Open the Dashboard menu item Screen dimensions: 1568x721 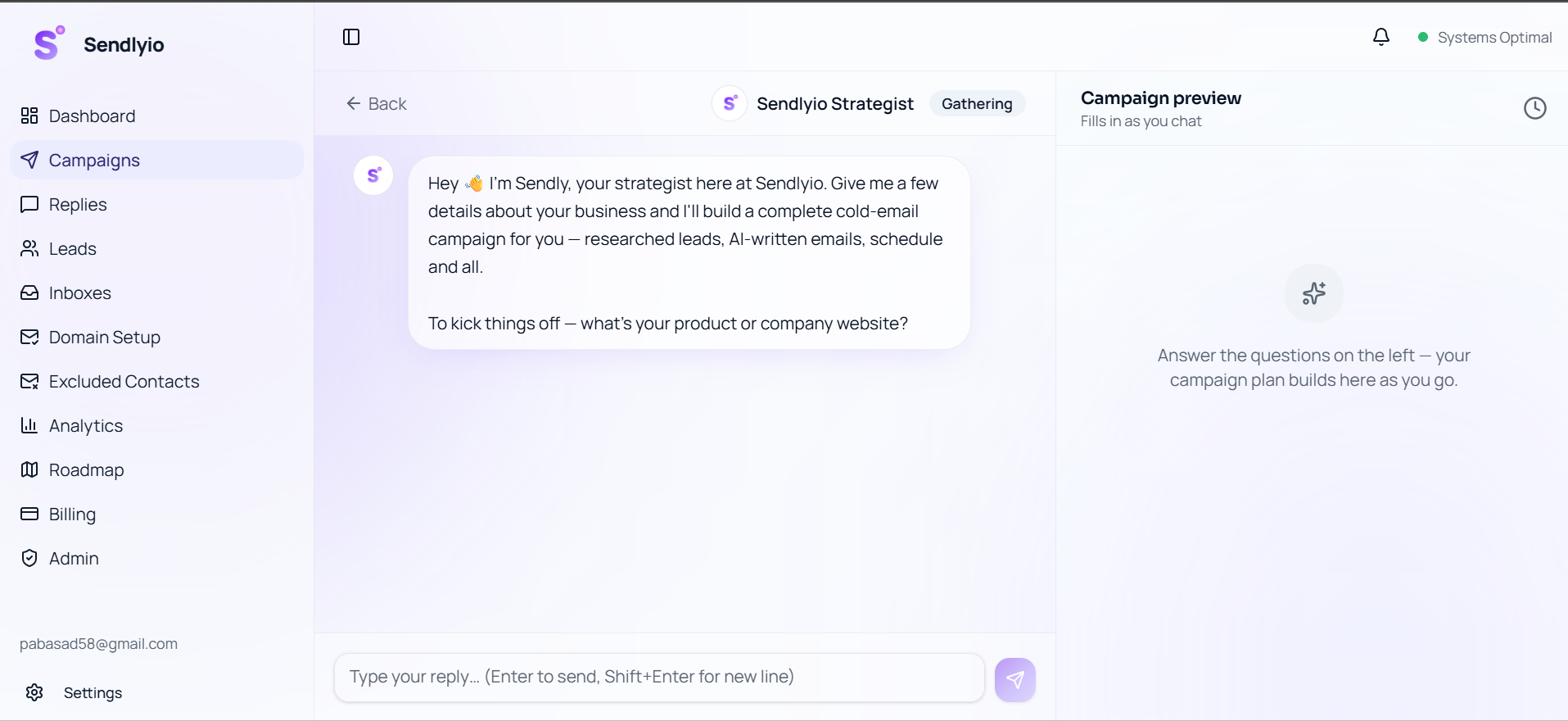tap(156, 116)
